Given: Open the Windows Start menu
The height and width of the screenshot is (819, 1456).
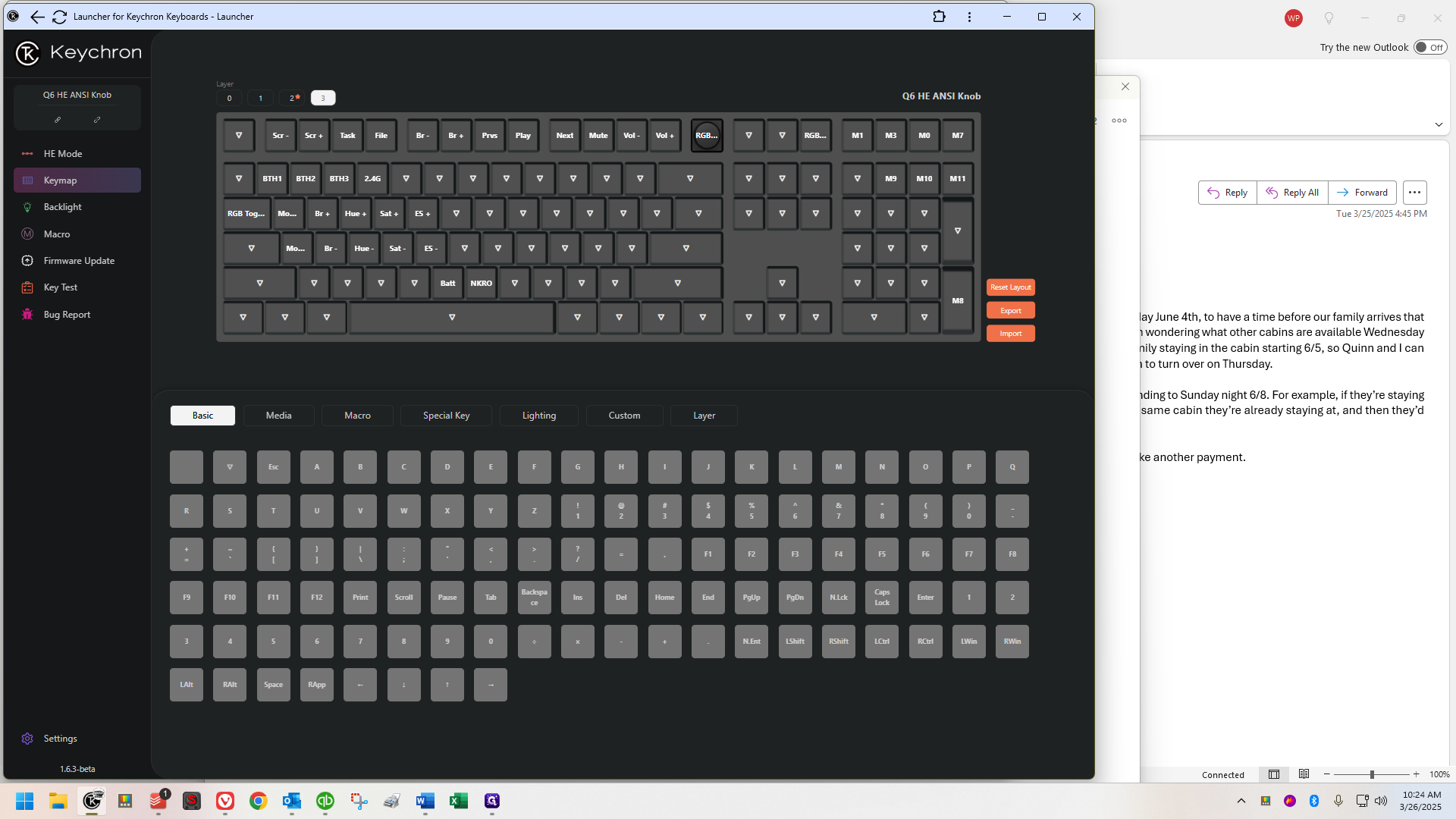Looking at the screenshot, I should click(24, 801).
